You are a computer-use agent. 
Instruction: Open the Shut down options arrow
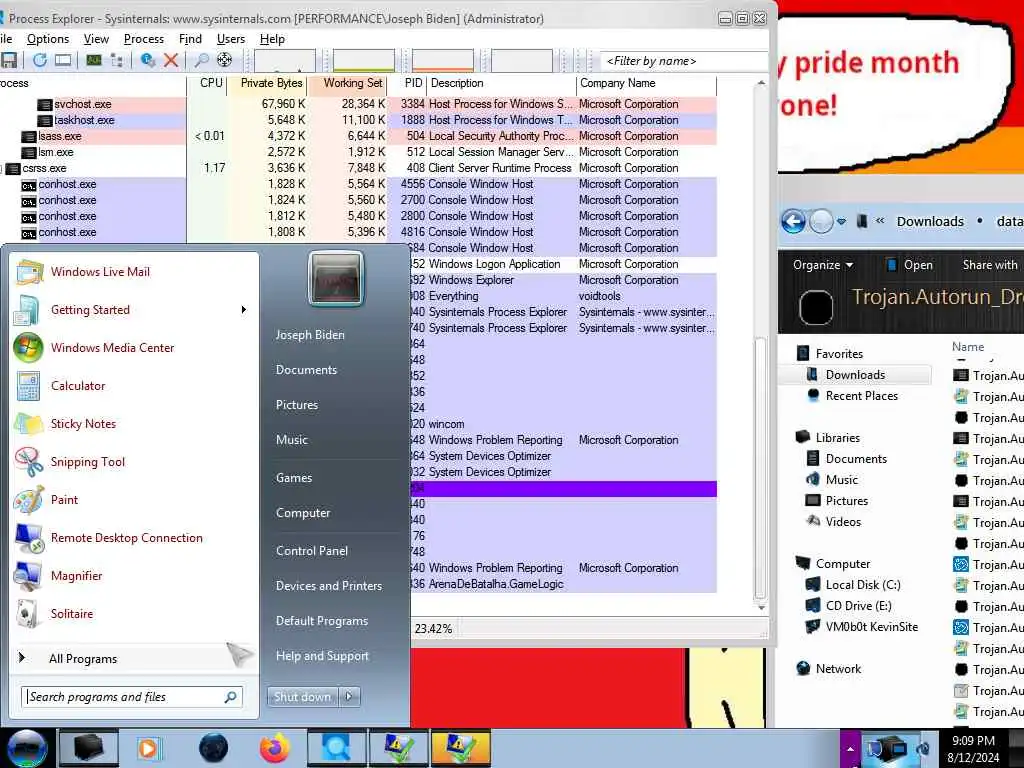coord(349,697)
